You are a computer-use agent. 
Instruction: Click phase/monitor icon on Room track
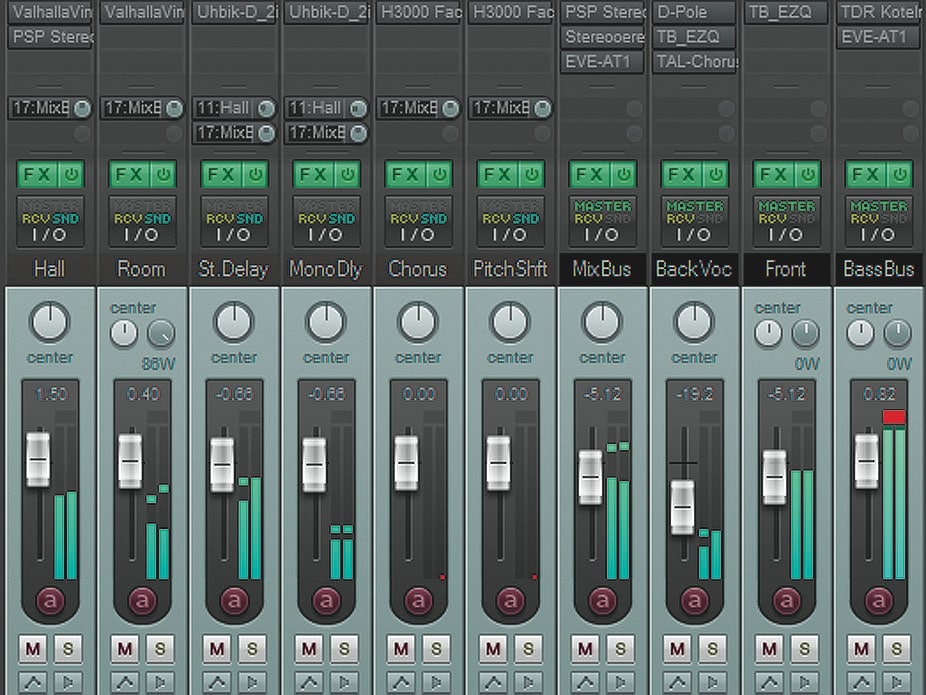(x=161, y=683)
